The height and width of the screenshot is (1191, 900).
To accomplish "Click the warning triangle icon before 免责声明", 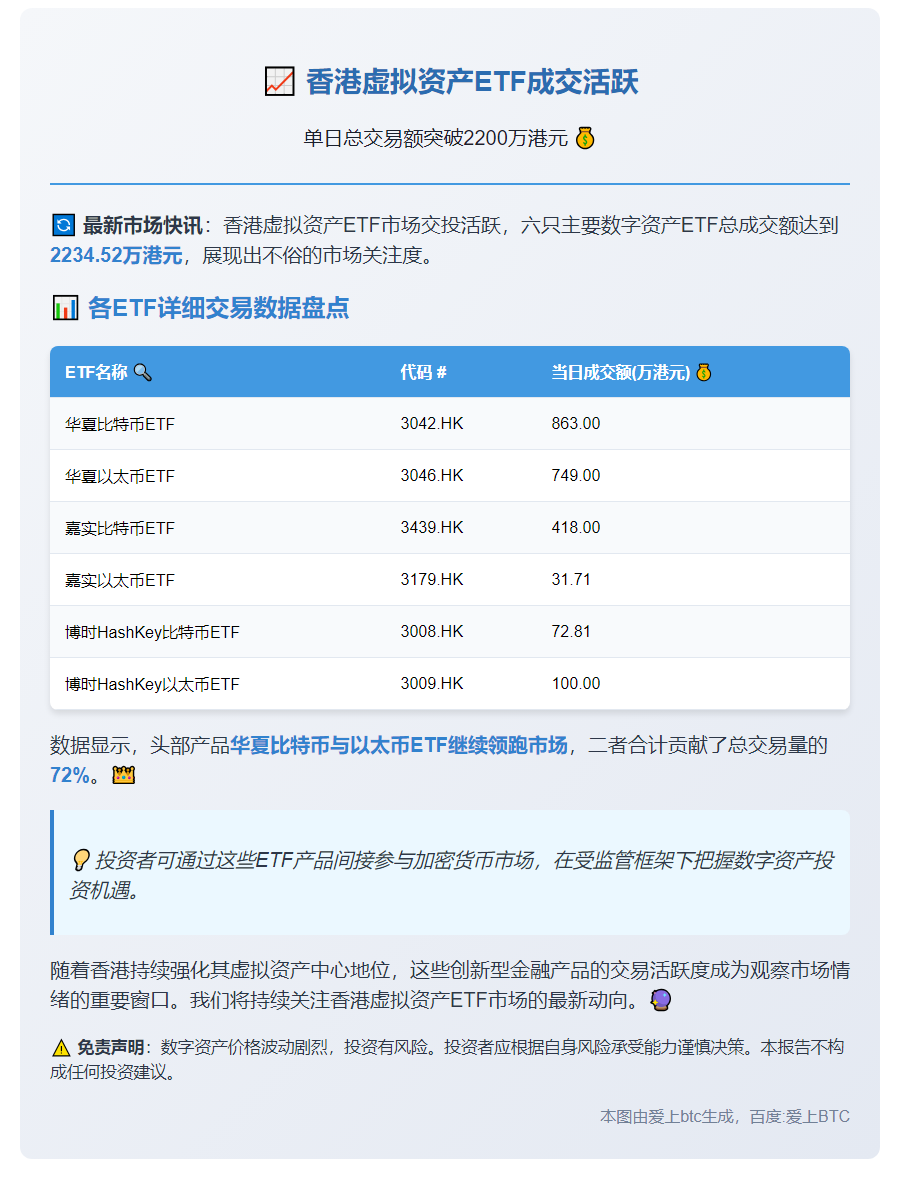I will click(x=61, y=1047).
